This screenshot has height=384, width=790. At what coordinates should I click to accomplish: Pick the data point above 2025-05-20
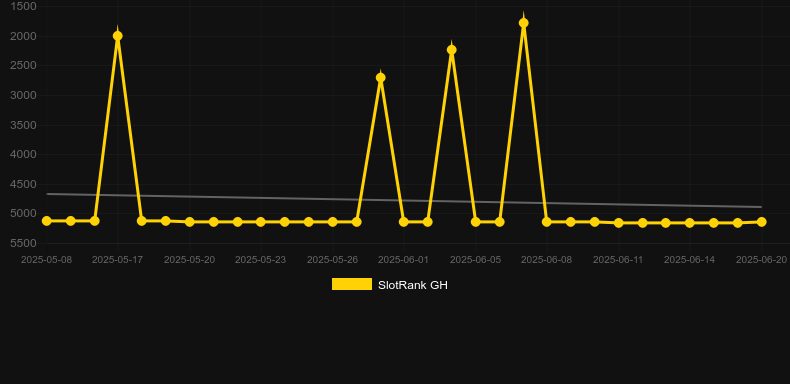[x=189, y=222]
